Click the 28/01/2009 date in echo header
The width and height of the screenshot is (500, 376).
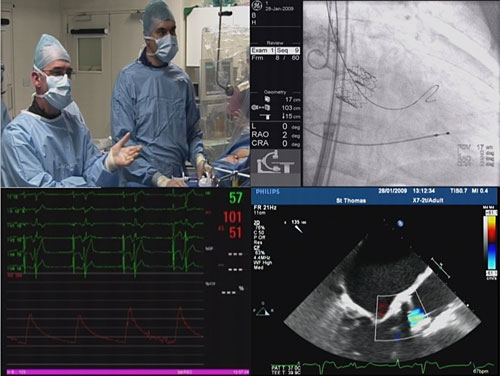pos(393,191)
